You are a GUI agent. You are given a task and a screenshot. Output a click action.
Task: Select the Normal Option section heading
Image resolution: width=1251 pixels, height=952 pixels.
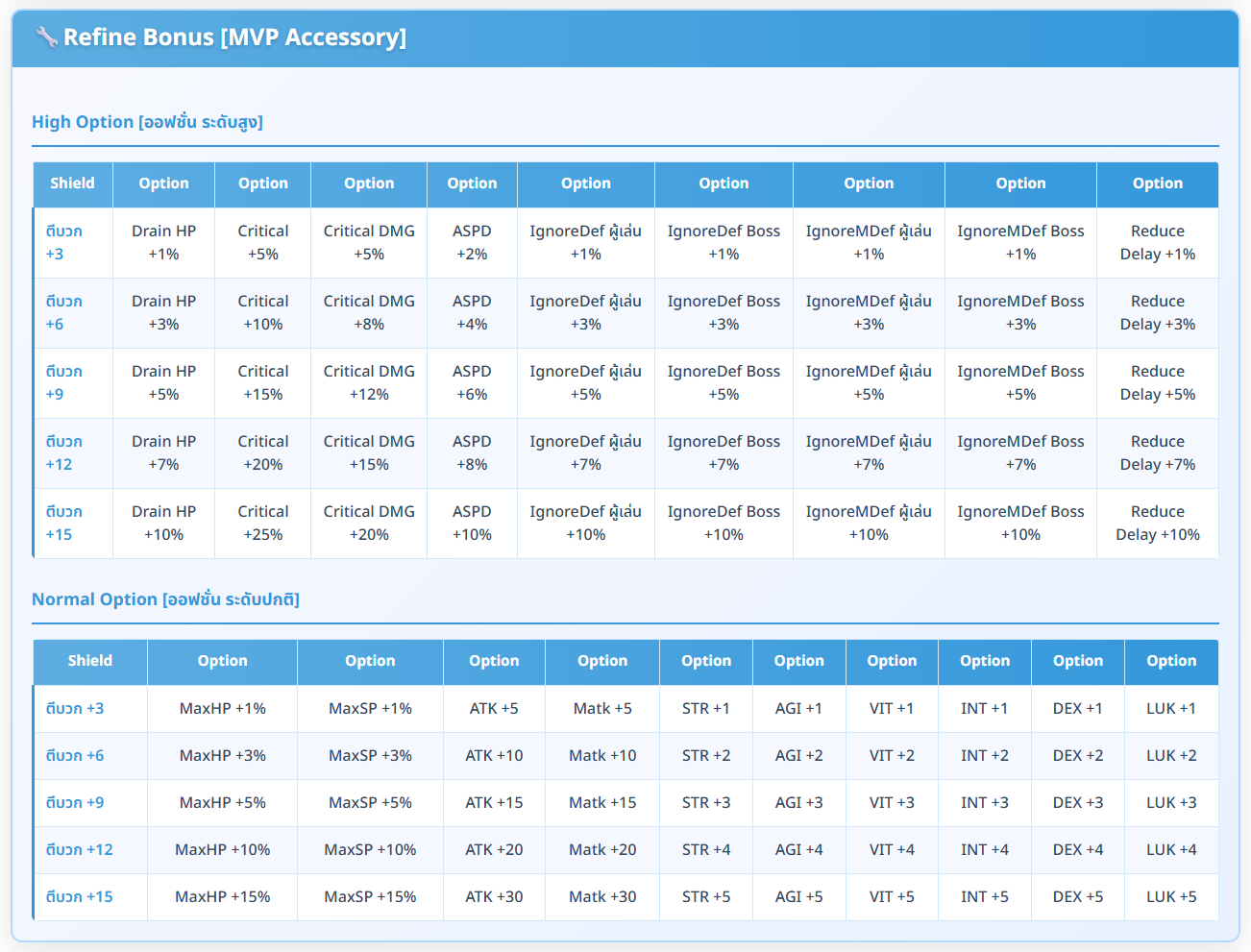point(165,599)
